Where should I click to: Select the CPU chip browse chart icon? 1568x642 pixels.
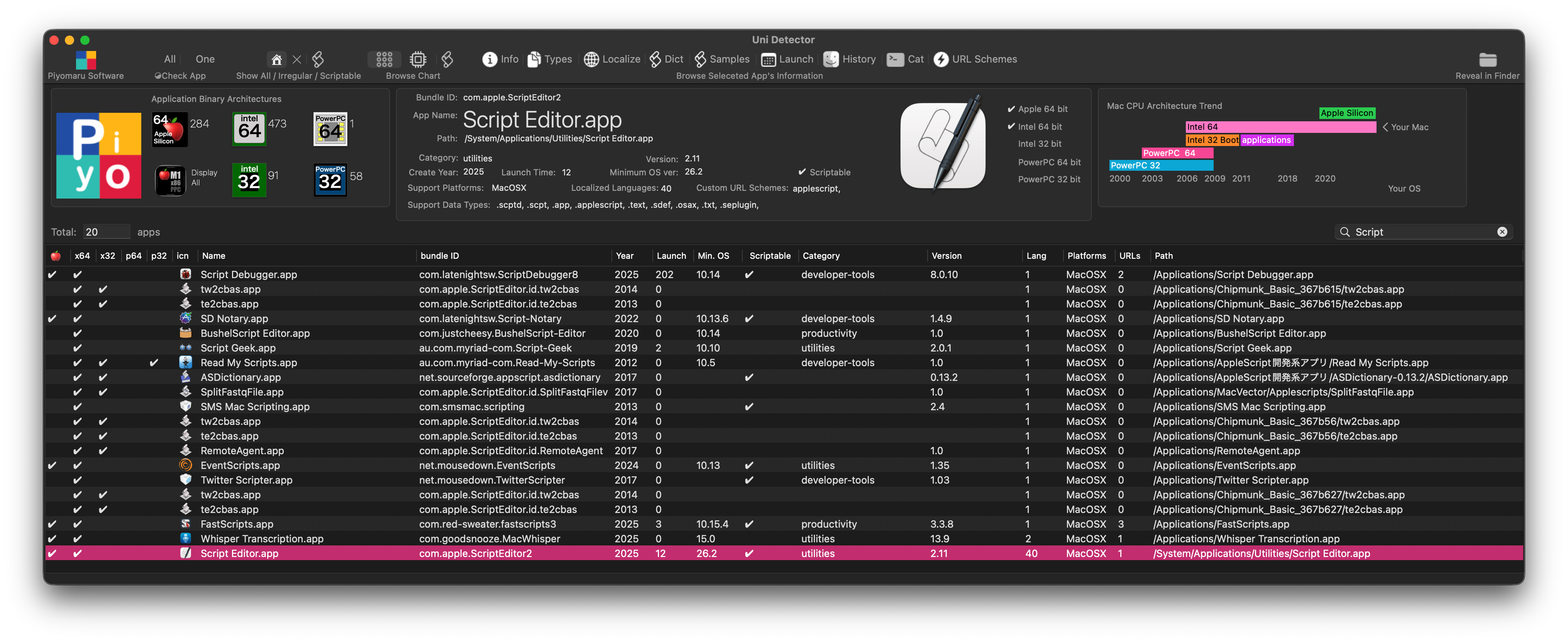click(x=418, y=59)
